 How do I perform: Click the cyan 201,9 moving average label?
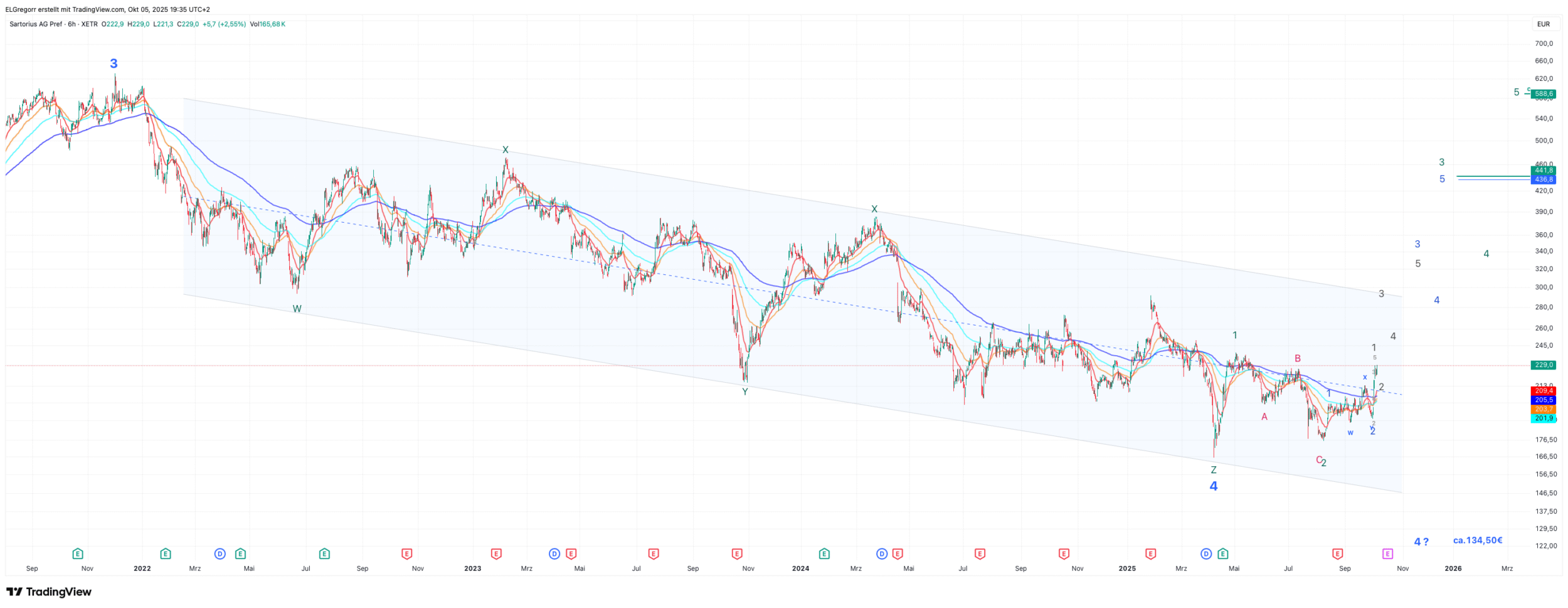point(1543,419)
